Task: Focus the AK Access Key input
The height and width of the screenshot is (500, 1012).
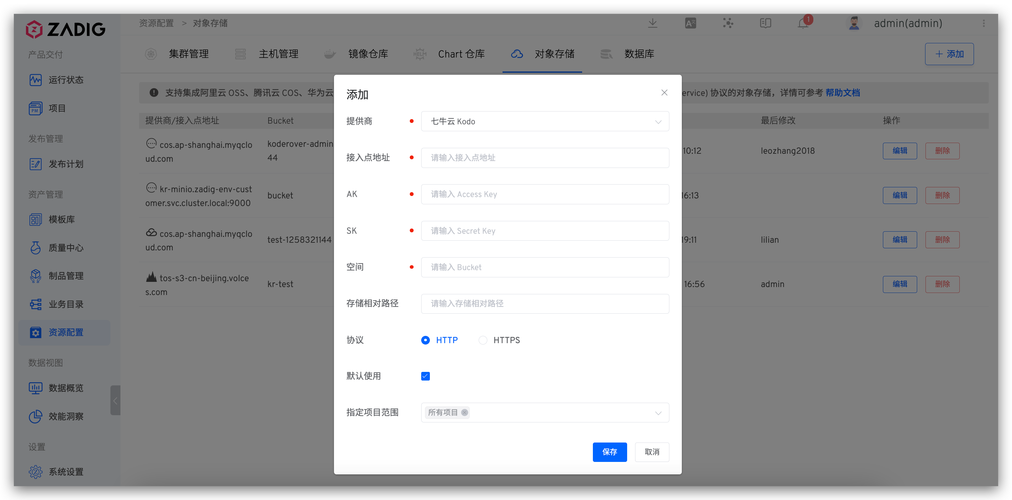Action: click(545, 194)
